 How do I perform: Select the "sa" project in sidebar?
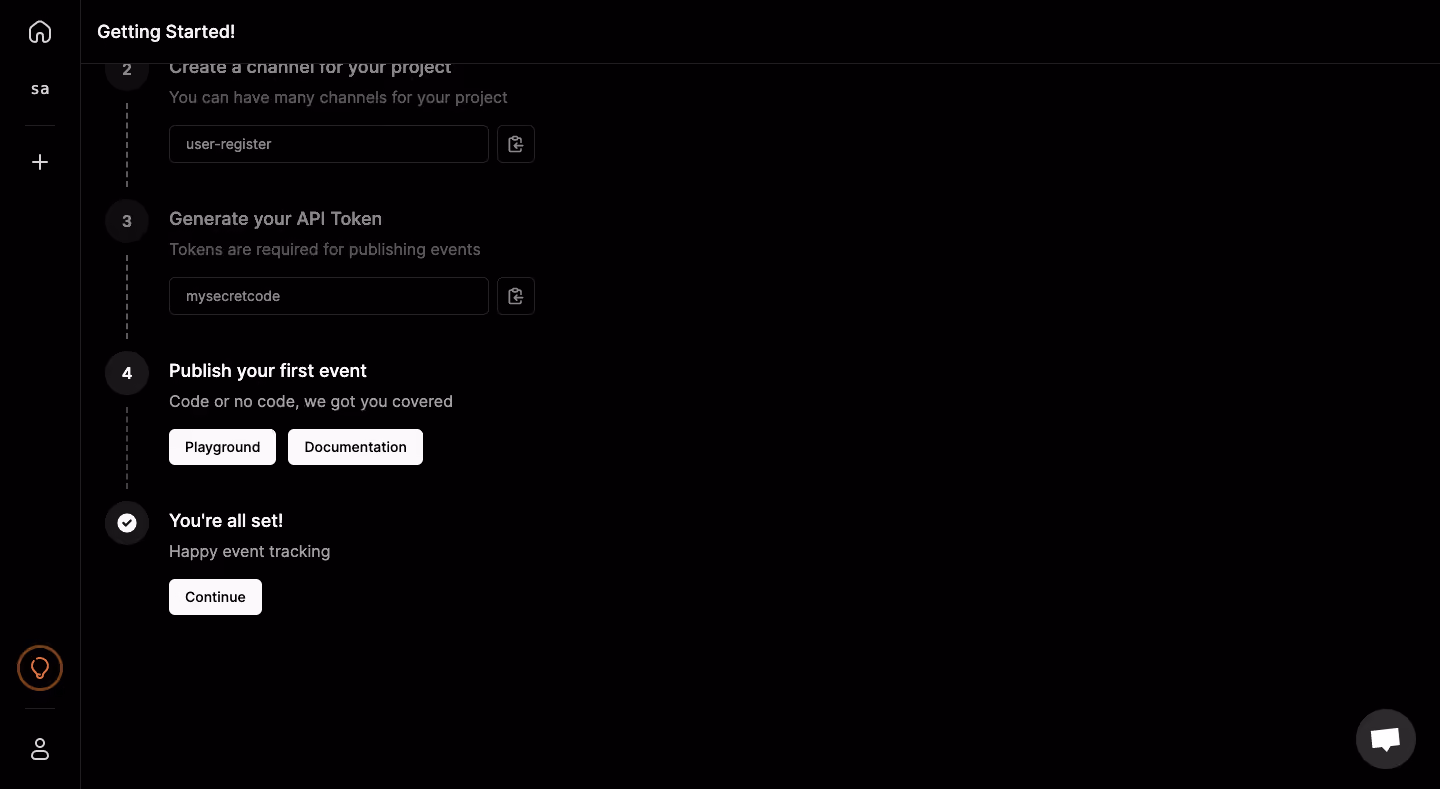pos(40,89)
